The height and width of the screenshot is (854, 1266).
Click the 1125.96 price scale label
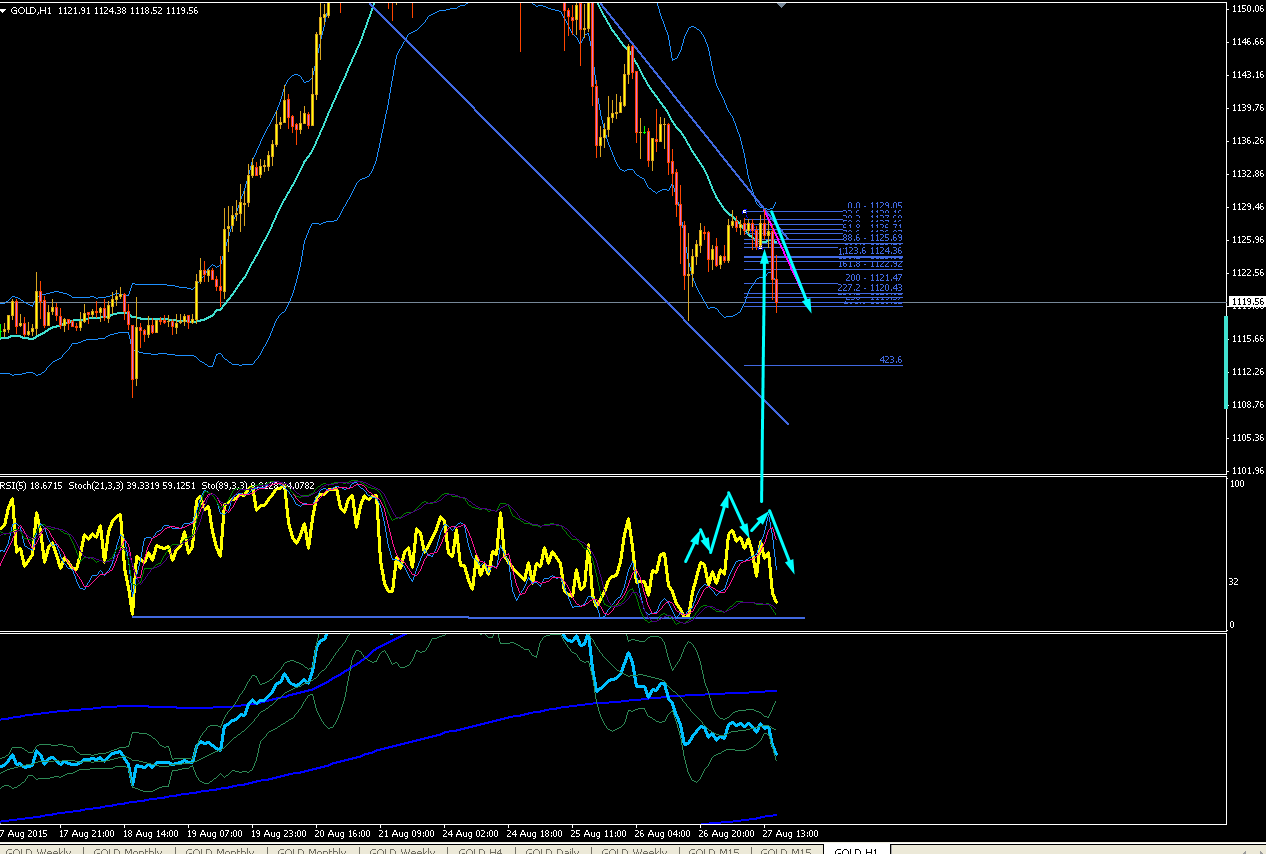tap(1250, 239)
